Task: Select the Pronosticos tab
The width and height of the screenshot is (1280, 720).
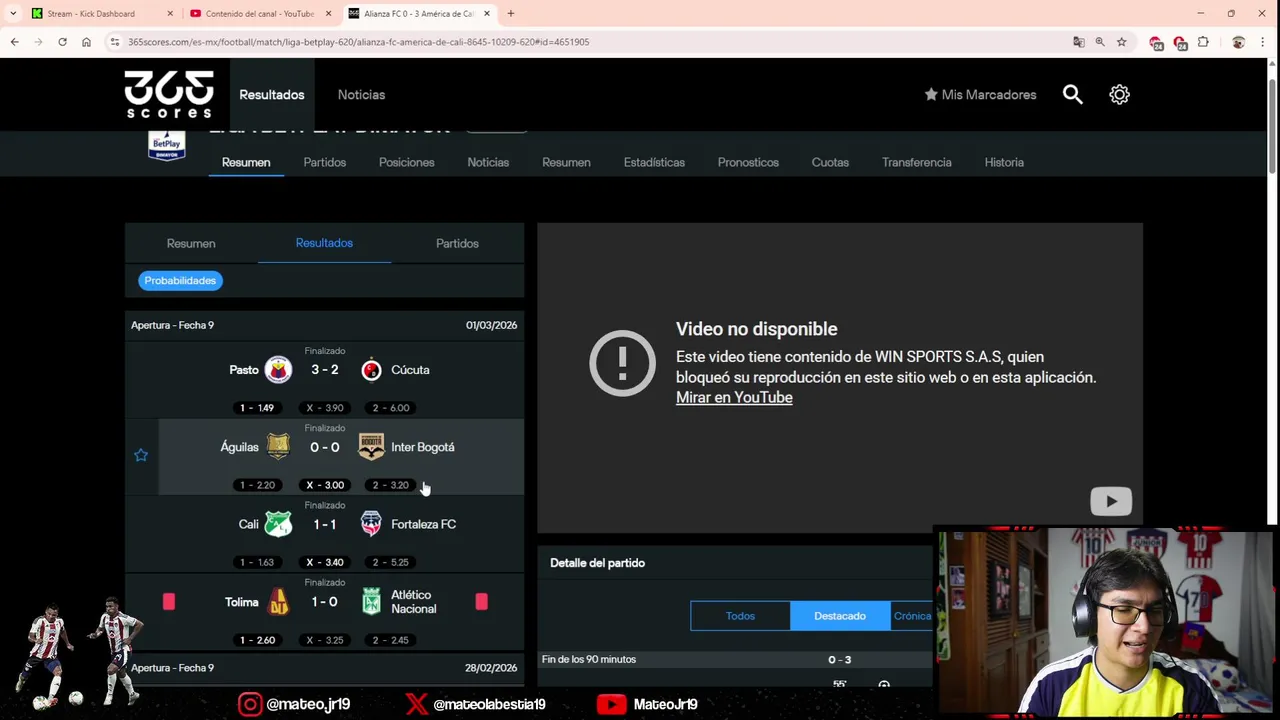Action: tap(748, 162)
